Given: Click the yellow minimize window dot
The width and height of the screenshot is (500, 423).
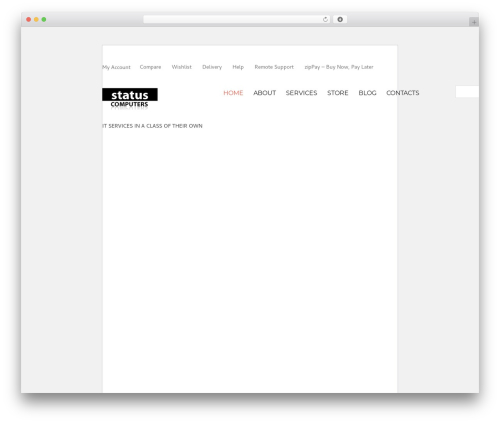Looking at the screenshot, I should 36,20.
